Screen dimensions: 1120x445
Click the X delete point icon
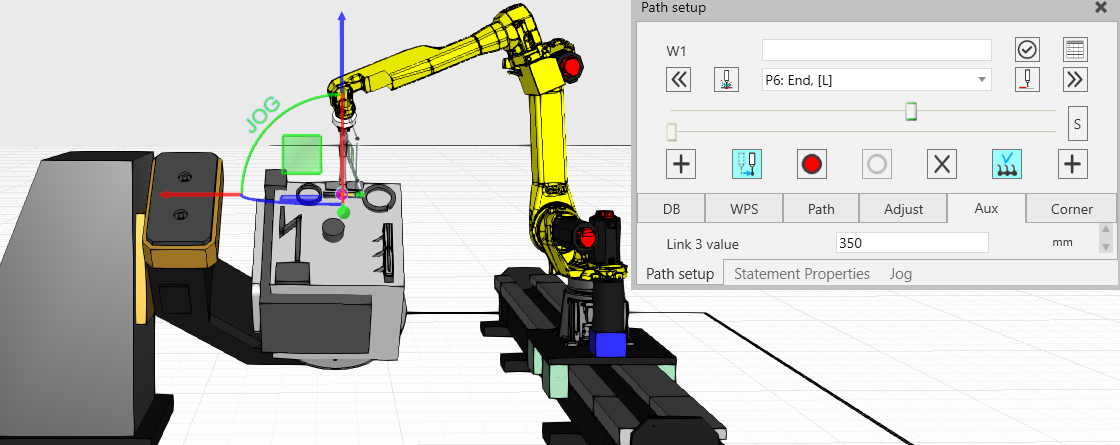point(941,164)
